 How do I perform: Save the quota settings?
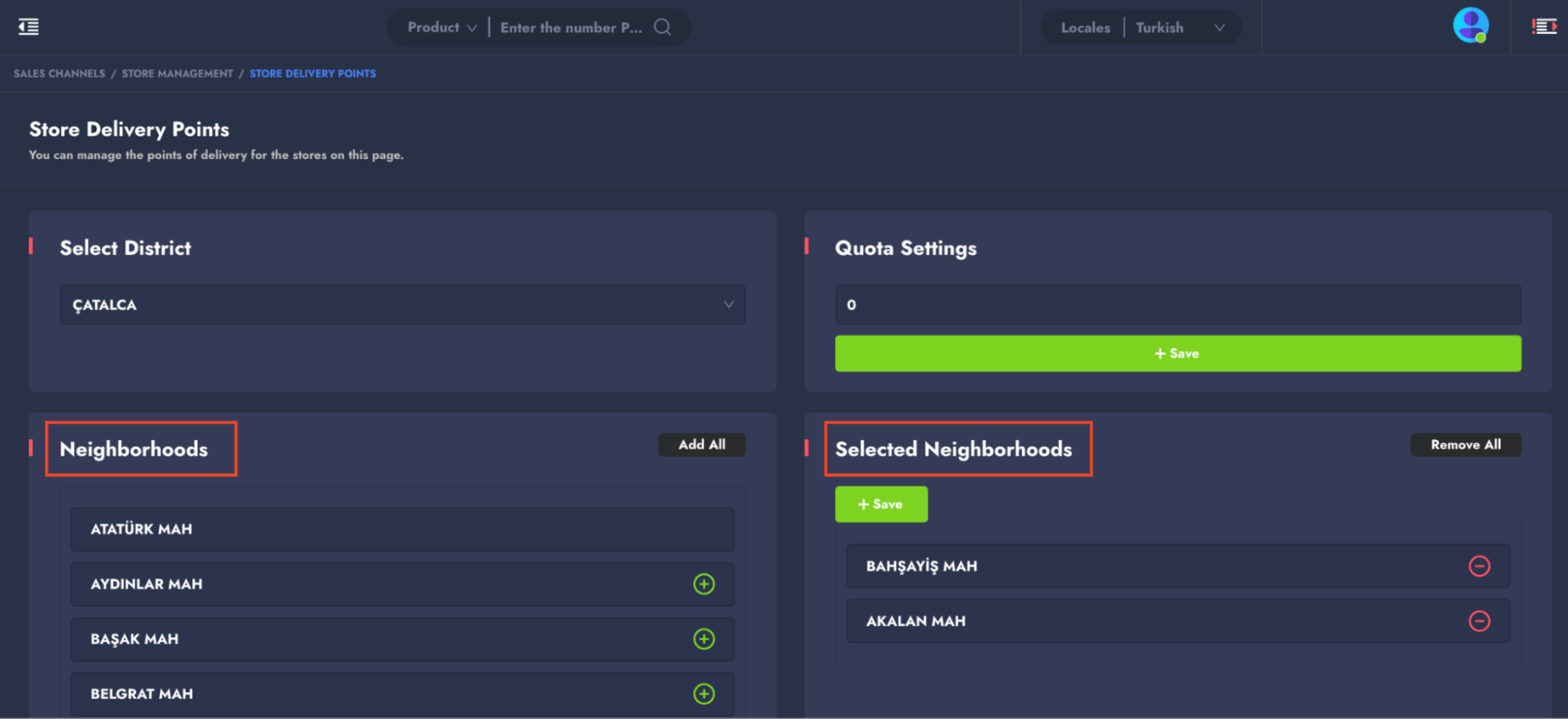pyautogui.click(x=1177, y=354)
